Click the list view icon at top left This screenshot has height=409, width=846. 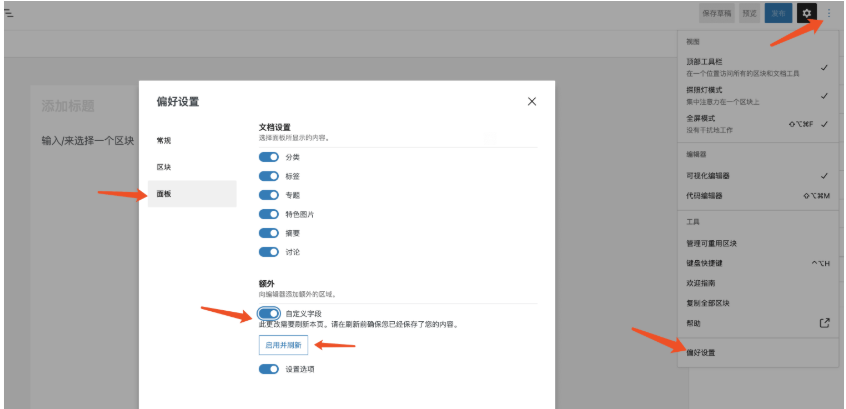click(8, 13)
